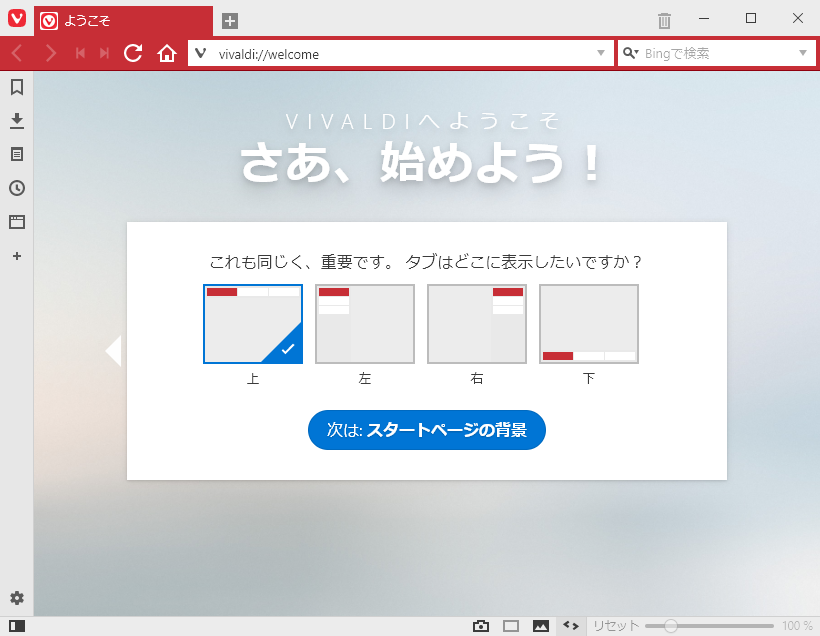Open a new tab with plus button

tap(230, 21)
